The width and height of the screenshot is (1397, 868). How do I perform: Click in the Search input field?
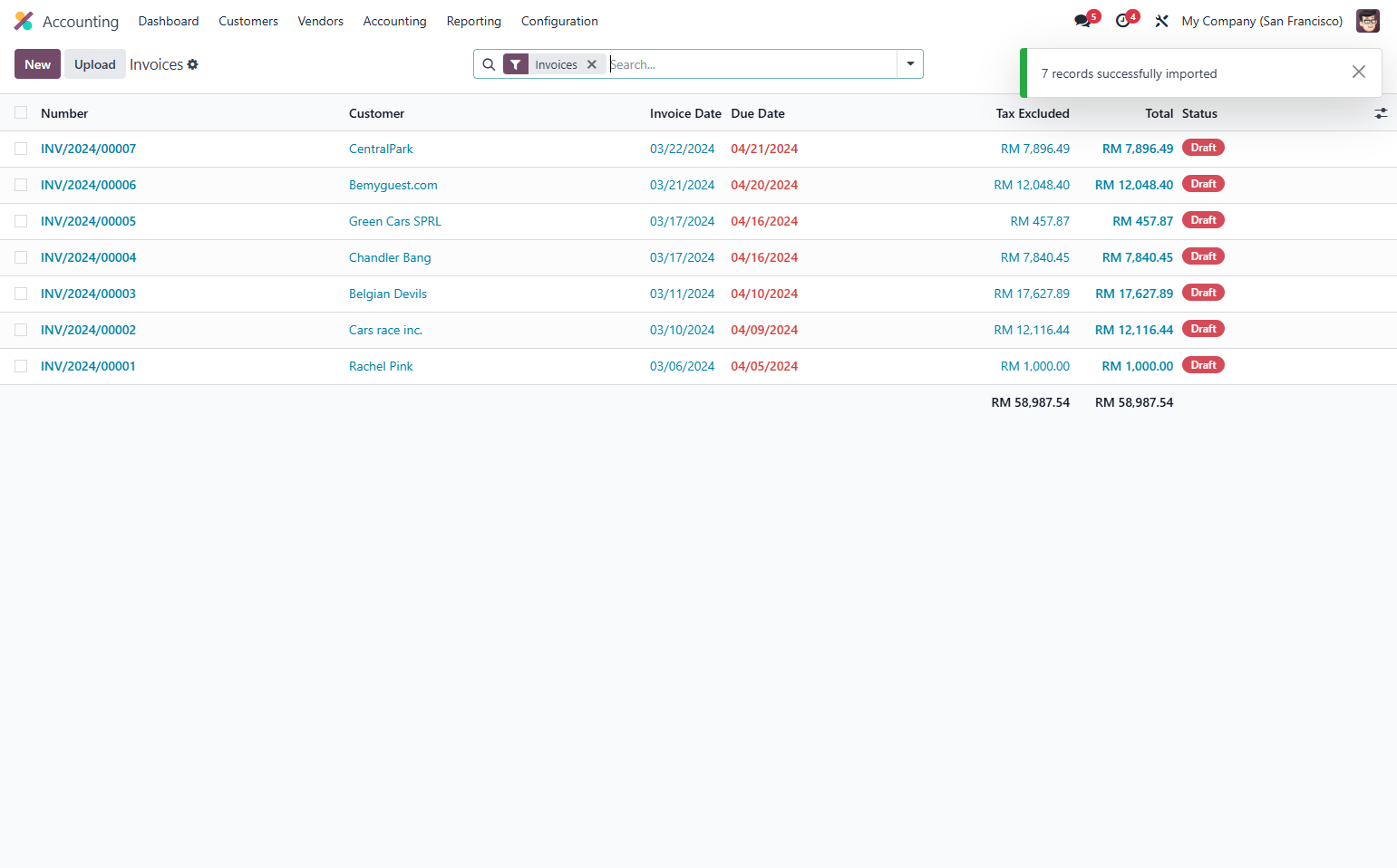752,64
